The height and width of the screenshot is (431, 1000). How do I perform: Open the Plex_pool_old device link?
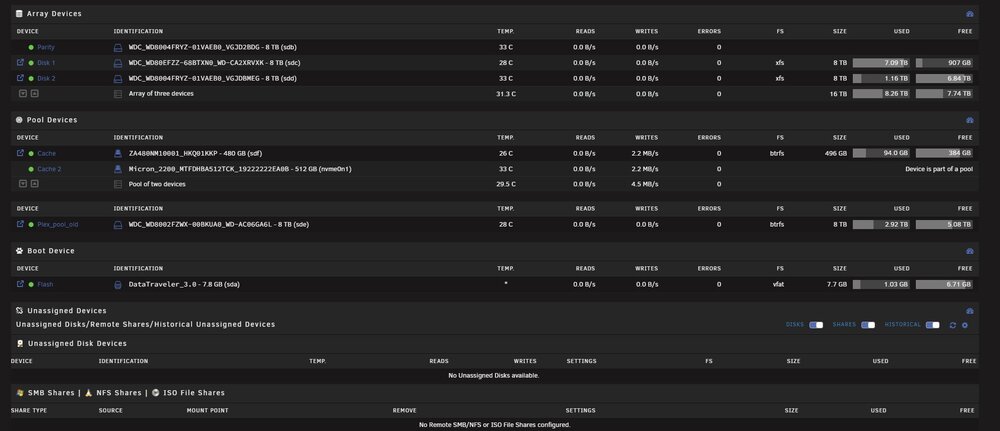[57, 224]
